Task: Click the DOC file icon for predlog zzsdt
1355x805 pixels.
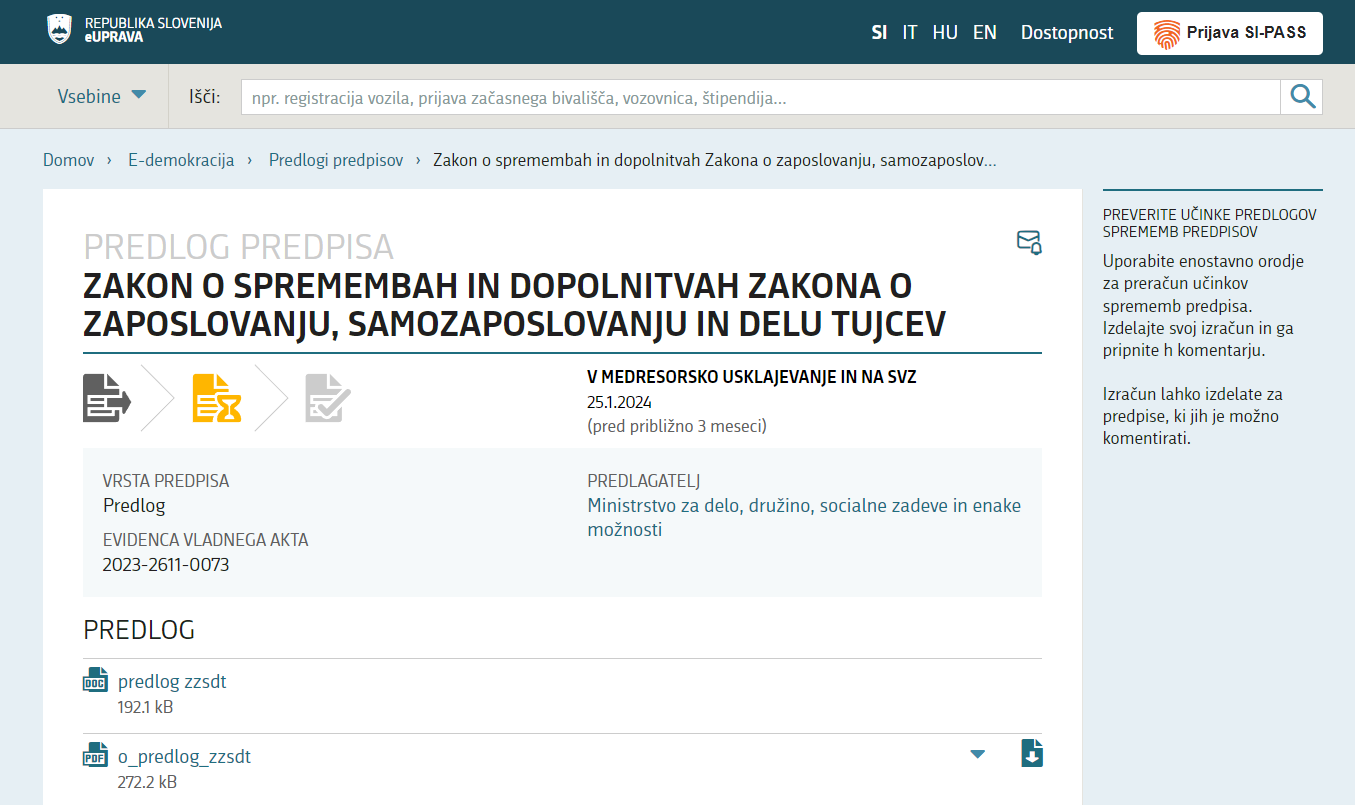Action: click(x=95, y=681)
